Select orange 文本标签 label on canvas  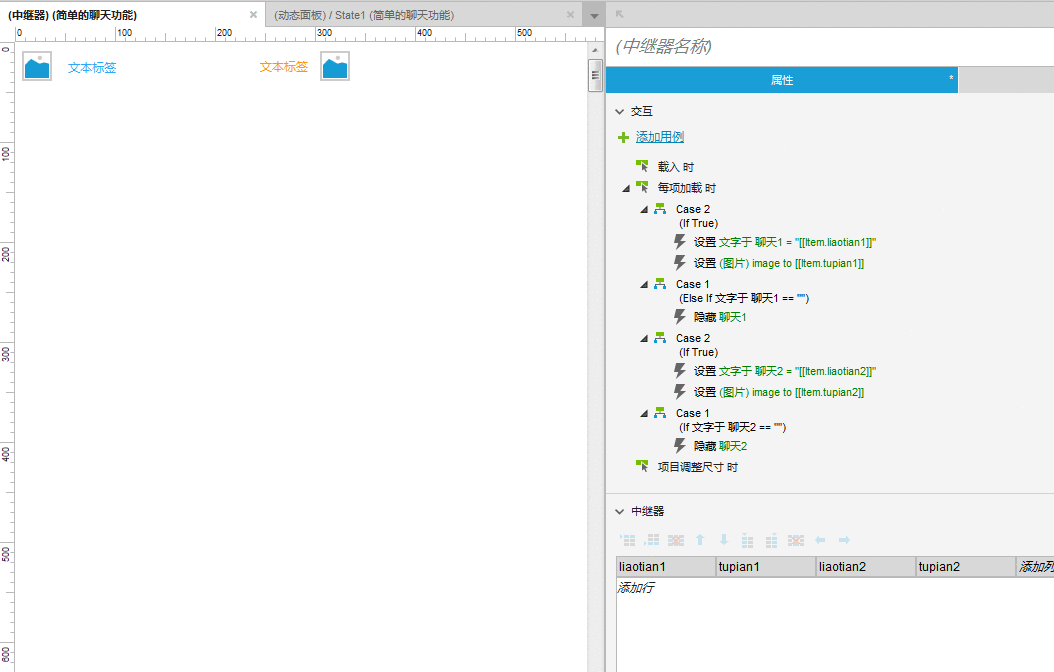[284, 67]
